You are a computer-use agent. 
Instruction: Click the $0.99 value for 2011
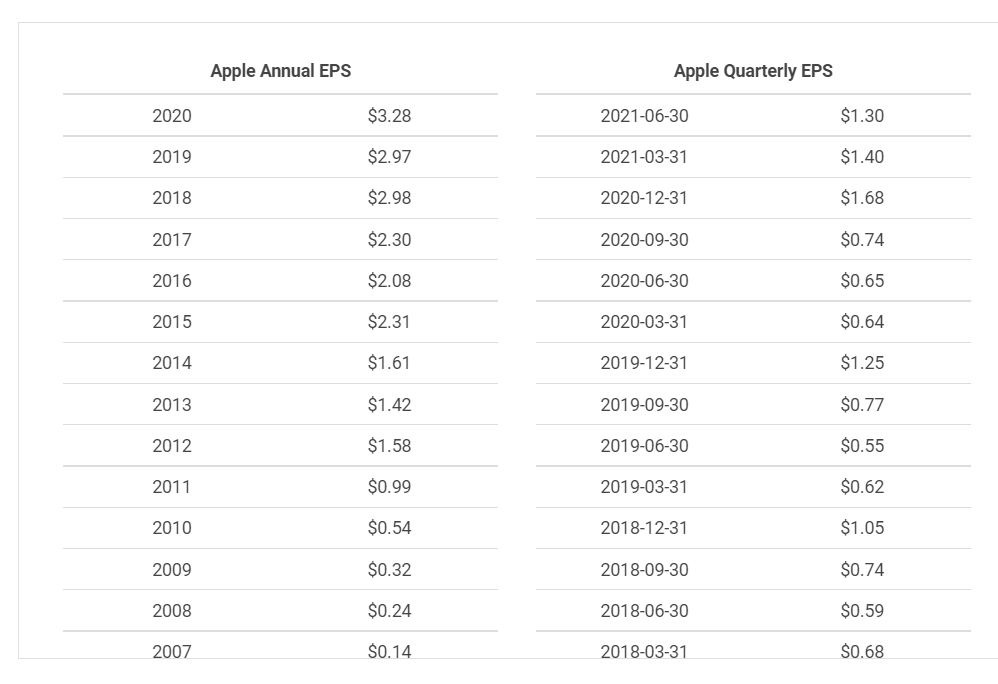(390, 487)
